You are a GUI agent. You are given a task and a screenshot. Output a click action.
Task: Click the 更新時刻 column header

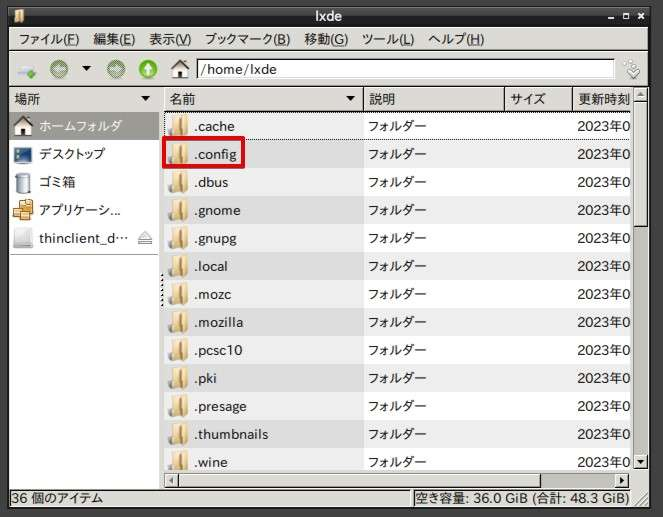(602, 99)
